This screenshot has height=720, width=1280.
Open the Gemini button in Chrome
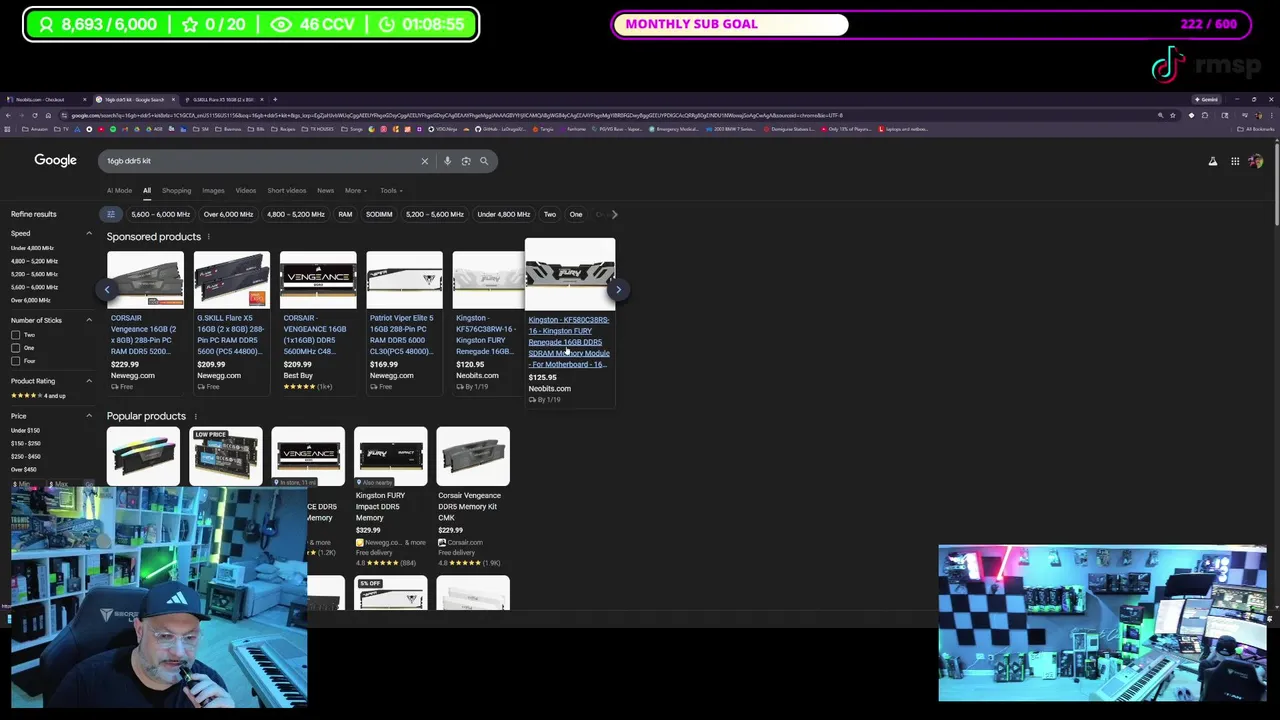1206,99
